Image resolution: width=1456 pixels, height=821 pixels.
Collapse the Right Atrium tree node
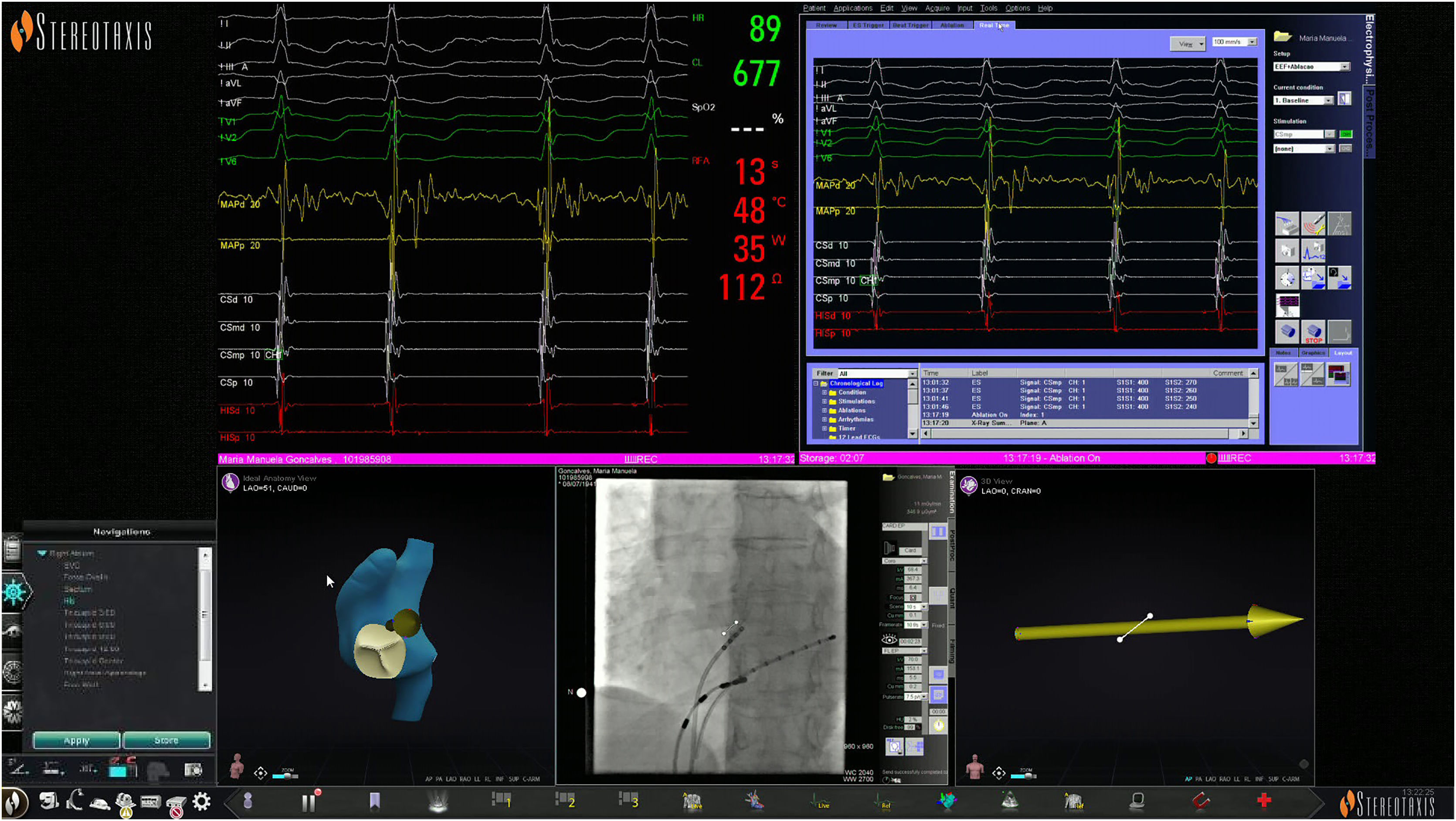click(41, 554)
